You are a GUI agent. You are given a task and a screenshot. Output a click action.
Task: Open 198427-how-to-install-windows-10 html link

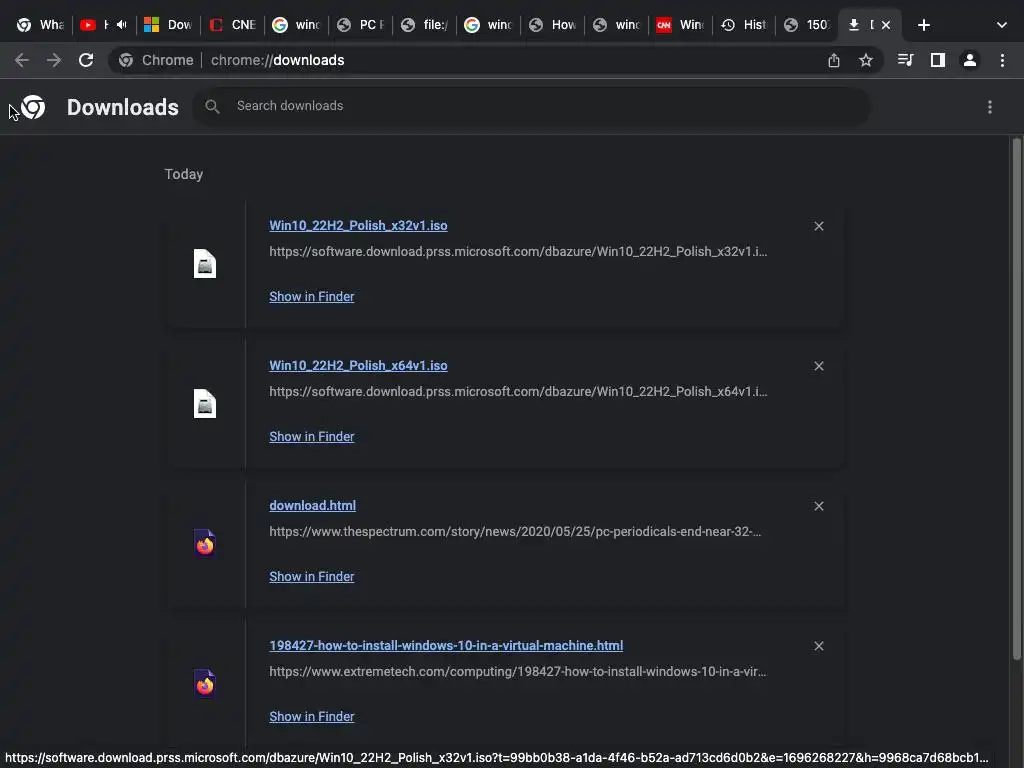(446, 645)
